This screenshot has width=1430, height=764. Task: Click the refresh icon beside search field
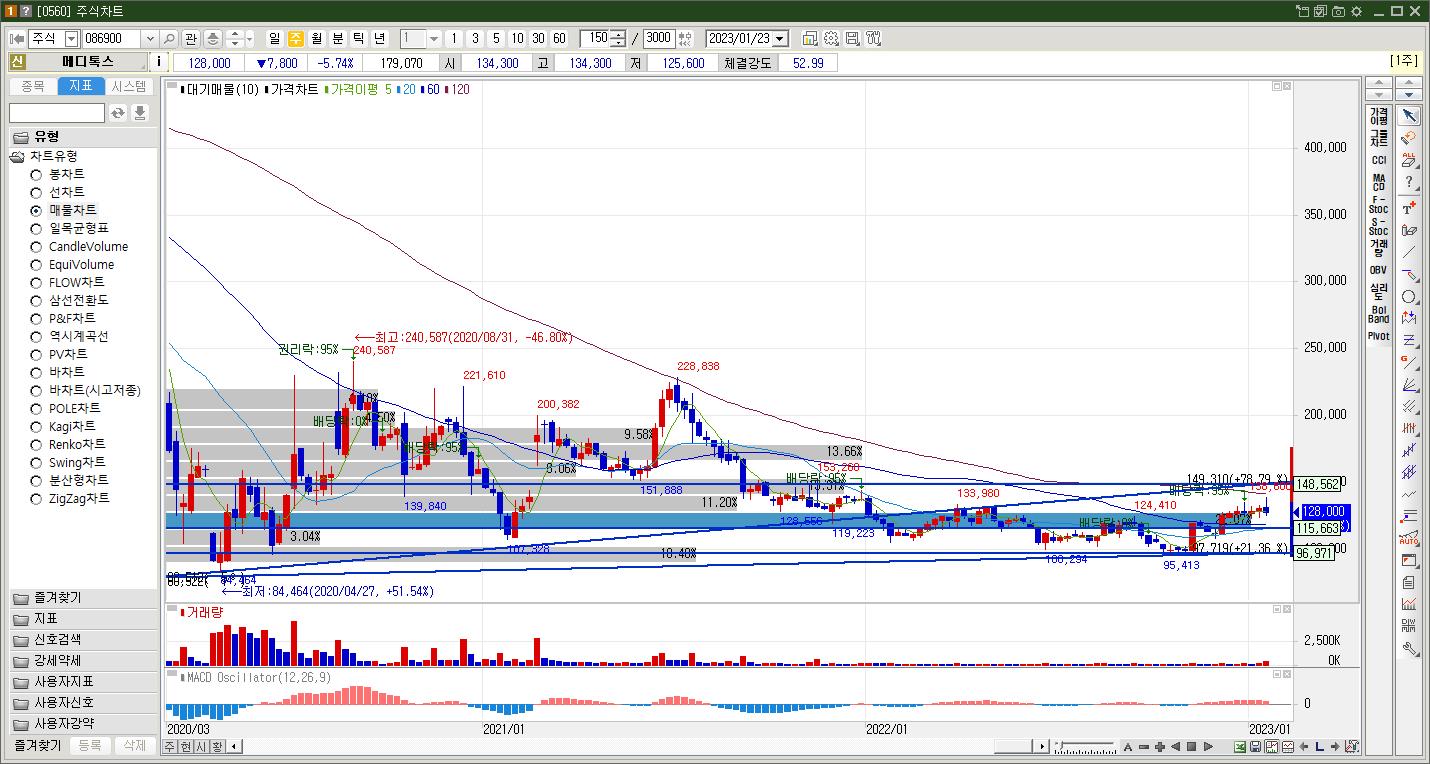click(118, 113)
